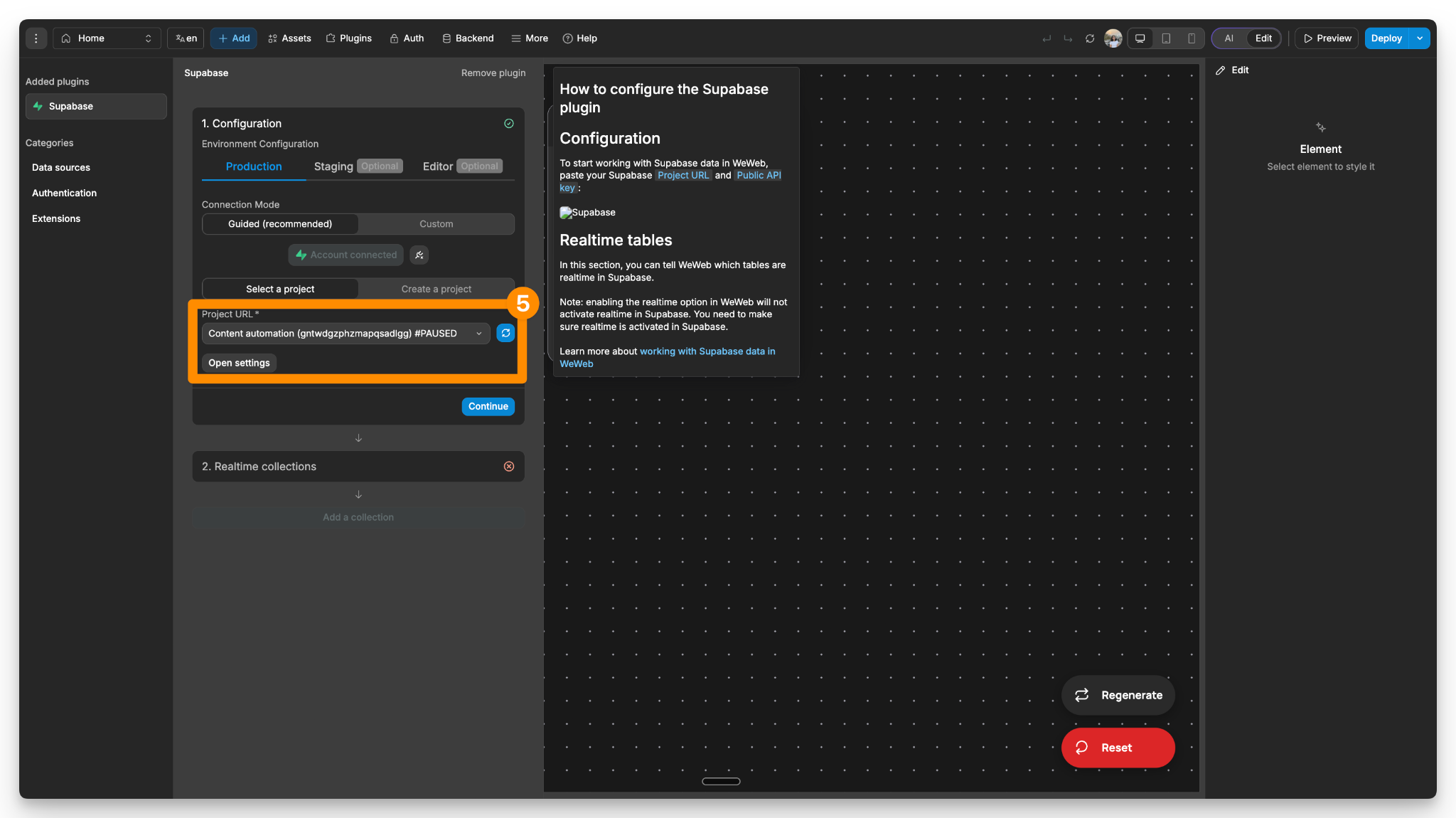Open the Project URL dropdown

346,334
